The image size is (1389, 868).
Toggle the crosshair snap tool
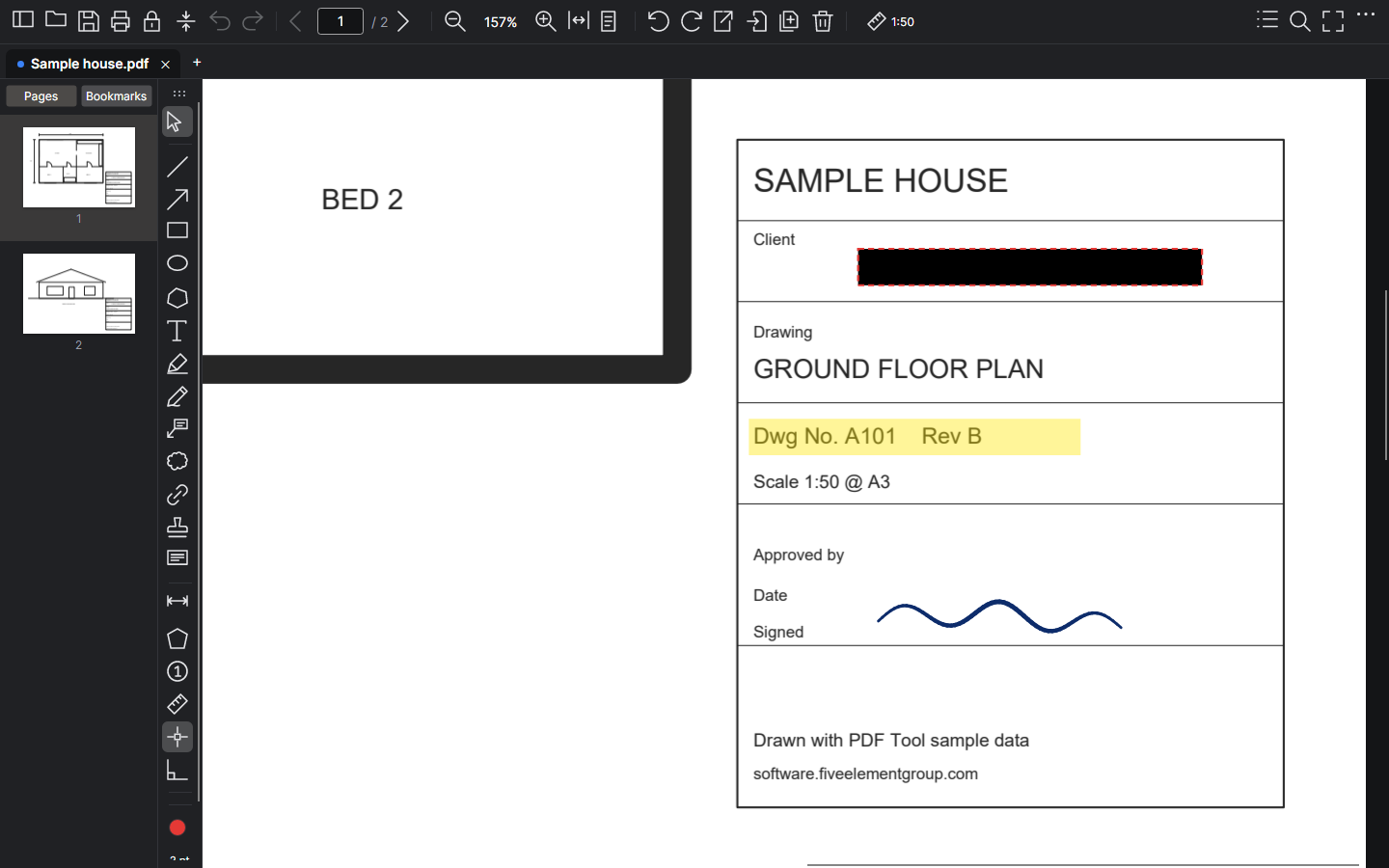coord(177,738)
